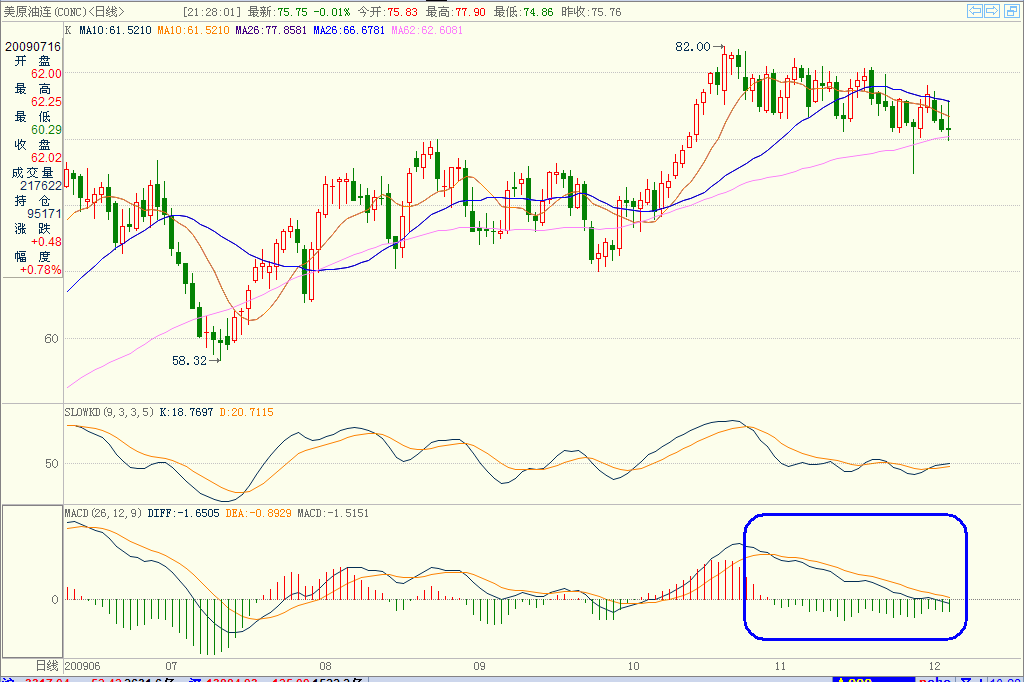Click the -0.01% change in header

[x=332, y=12]
